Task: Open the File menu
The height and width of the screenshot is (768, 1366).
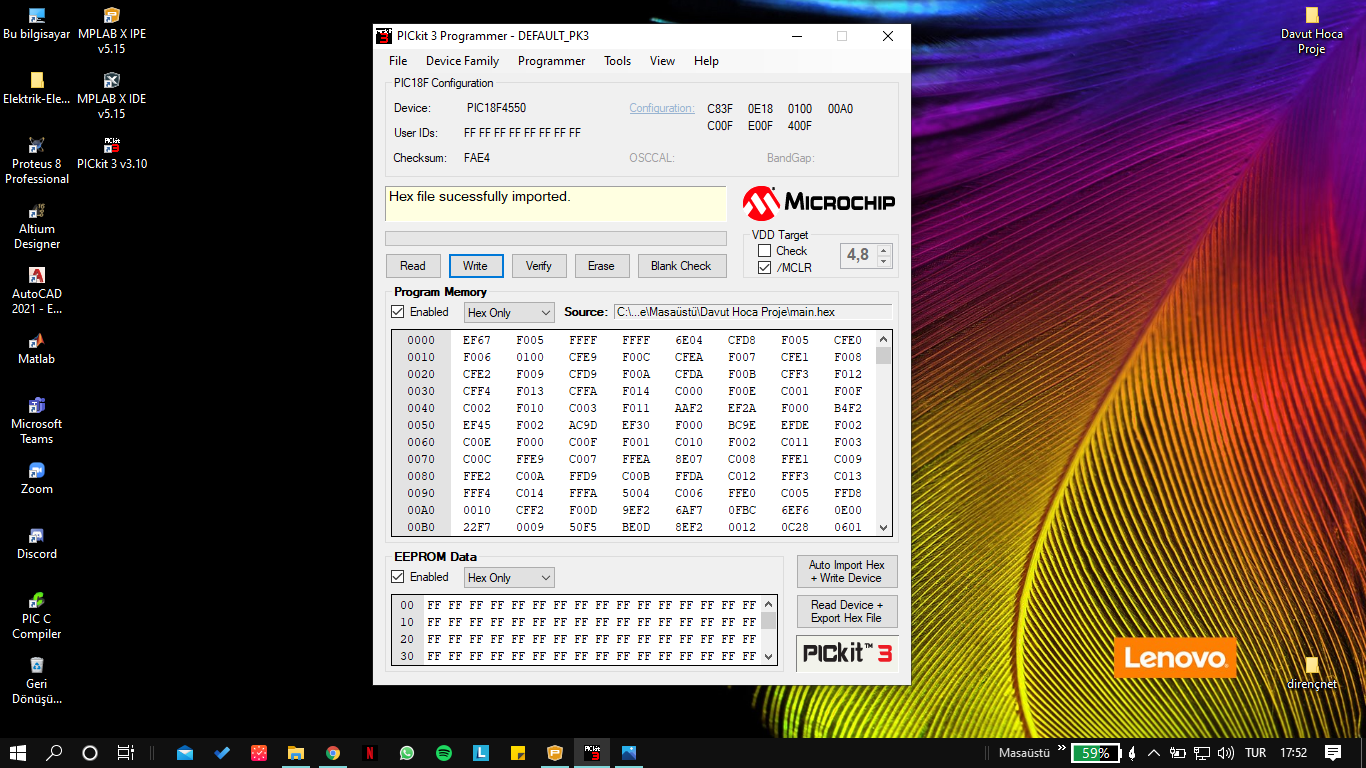Action: click(x=398, y=61)
